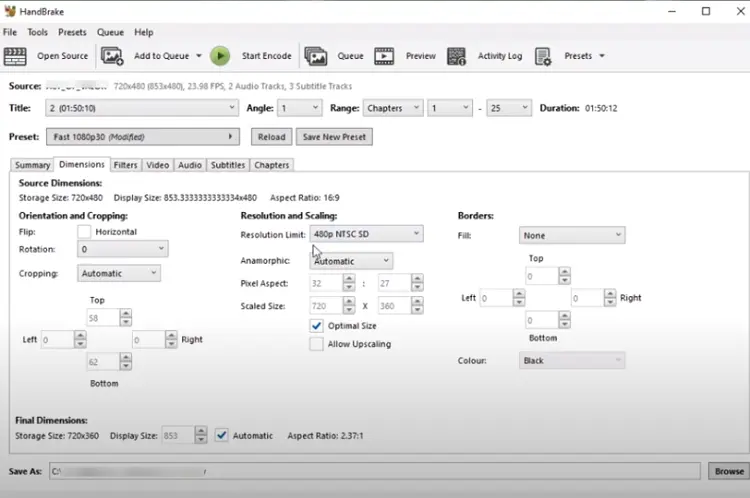Click the Borders Top value field
750x498 pixels.
pos(542,276)
